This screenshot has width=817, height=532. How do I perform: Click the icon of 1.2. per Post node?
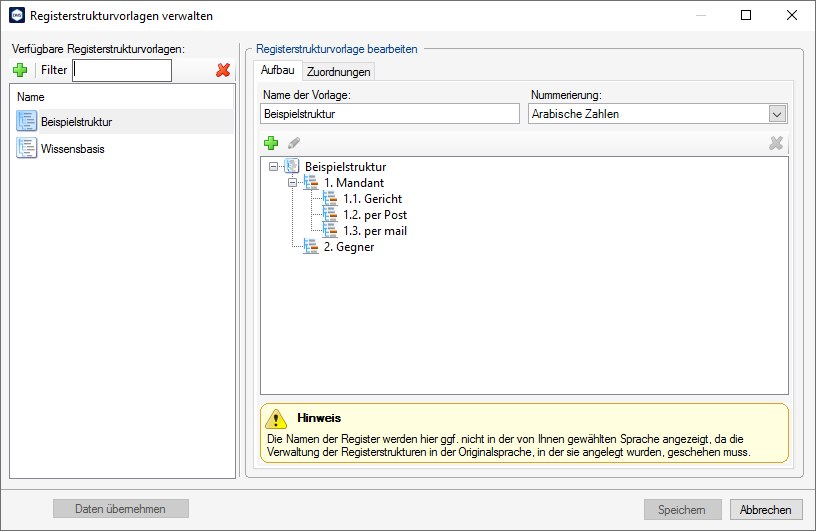330,215
